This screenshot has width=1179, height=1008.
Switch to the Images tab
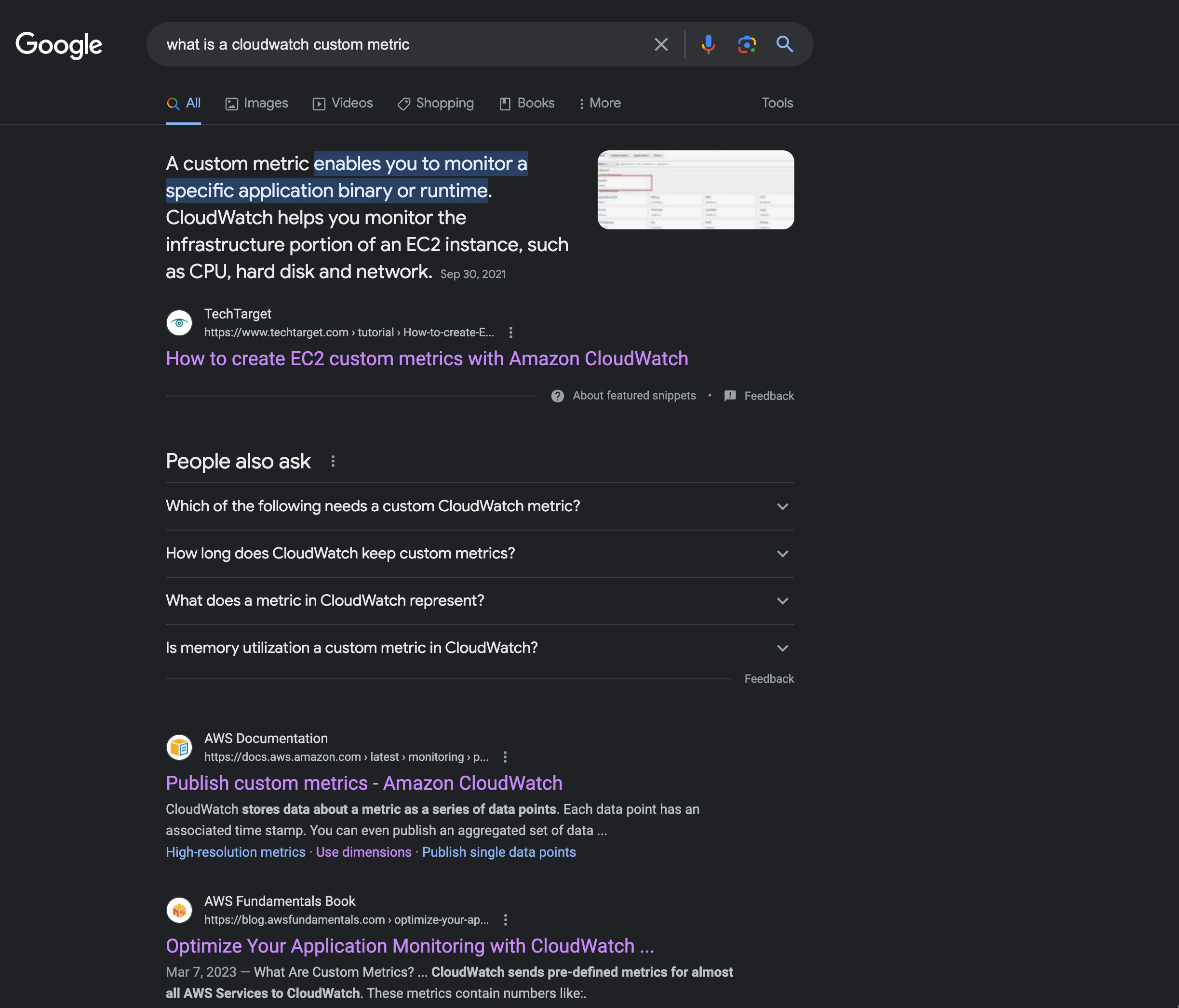point(256,104)
